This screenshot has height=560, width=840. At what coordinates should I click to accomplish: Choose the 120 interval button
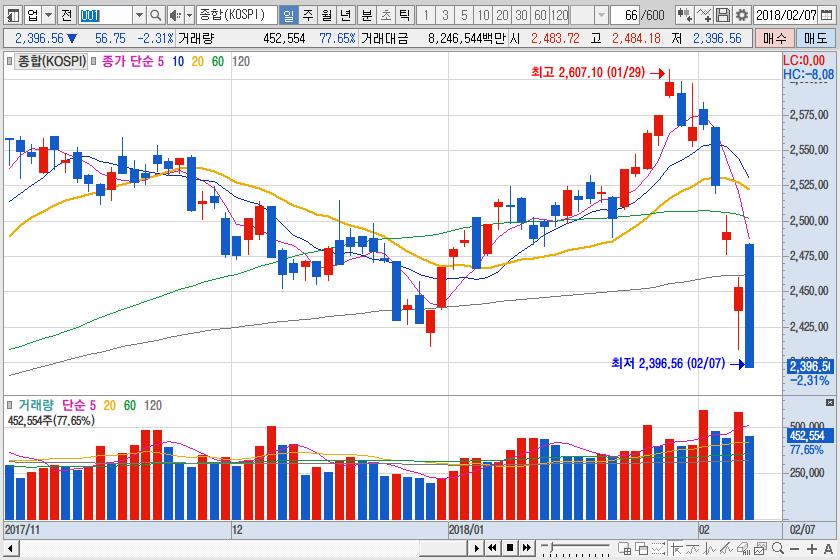[560, 15]
